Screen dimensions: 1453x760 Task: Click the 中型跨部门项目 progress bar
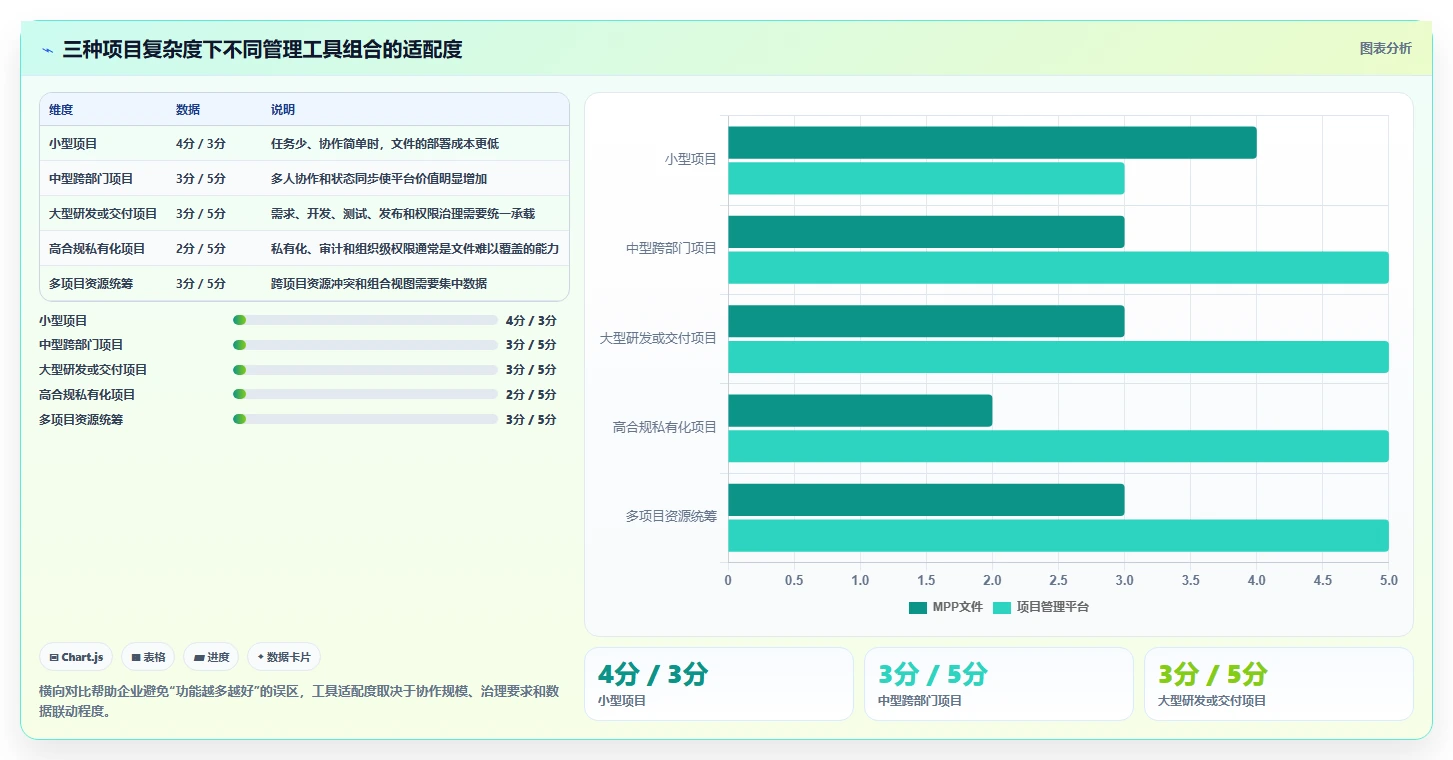coord(365,345)
